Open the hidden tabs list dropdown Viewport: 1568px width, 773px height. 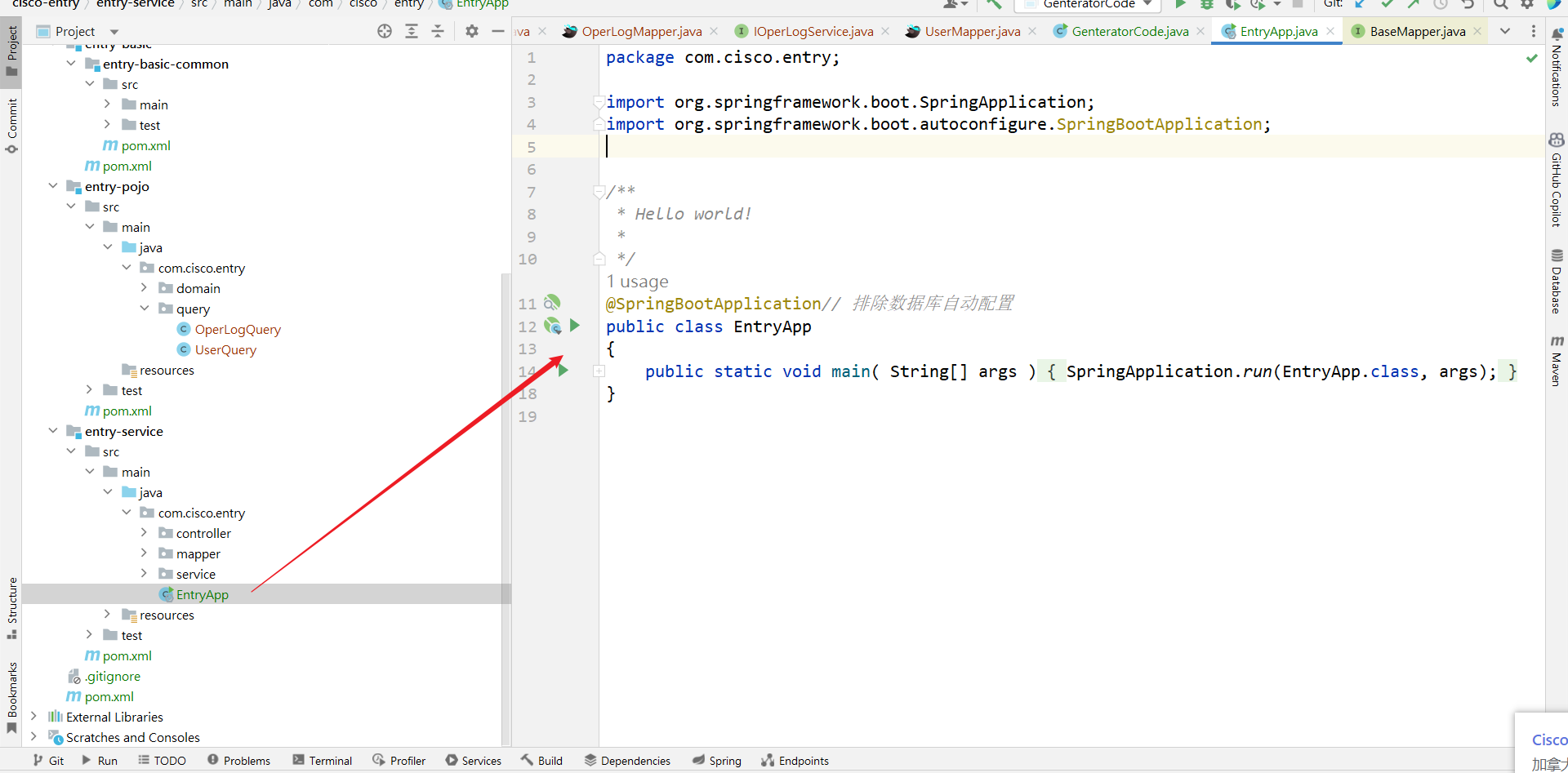pos(1505,31)
